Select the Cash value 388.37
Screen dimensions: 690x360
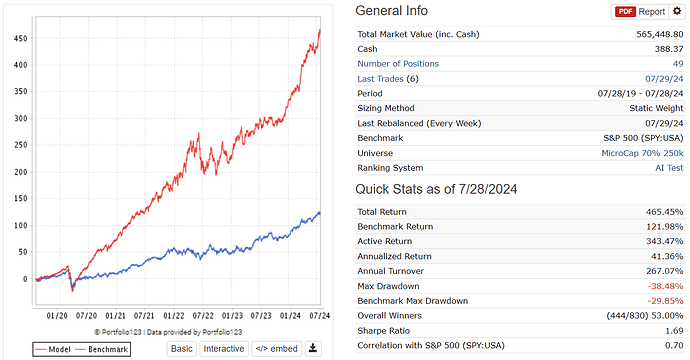pyautogui.click(x=669, y=49)
